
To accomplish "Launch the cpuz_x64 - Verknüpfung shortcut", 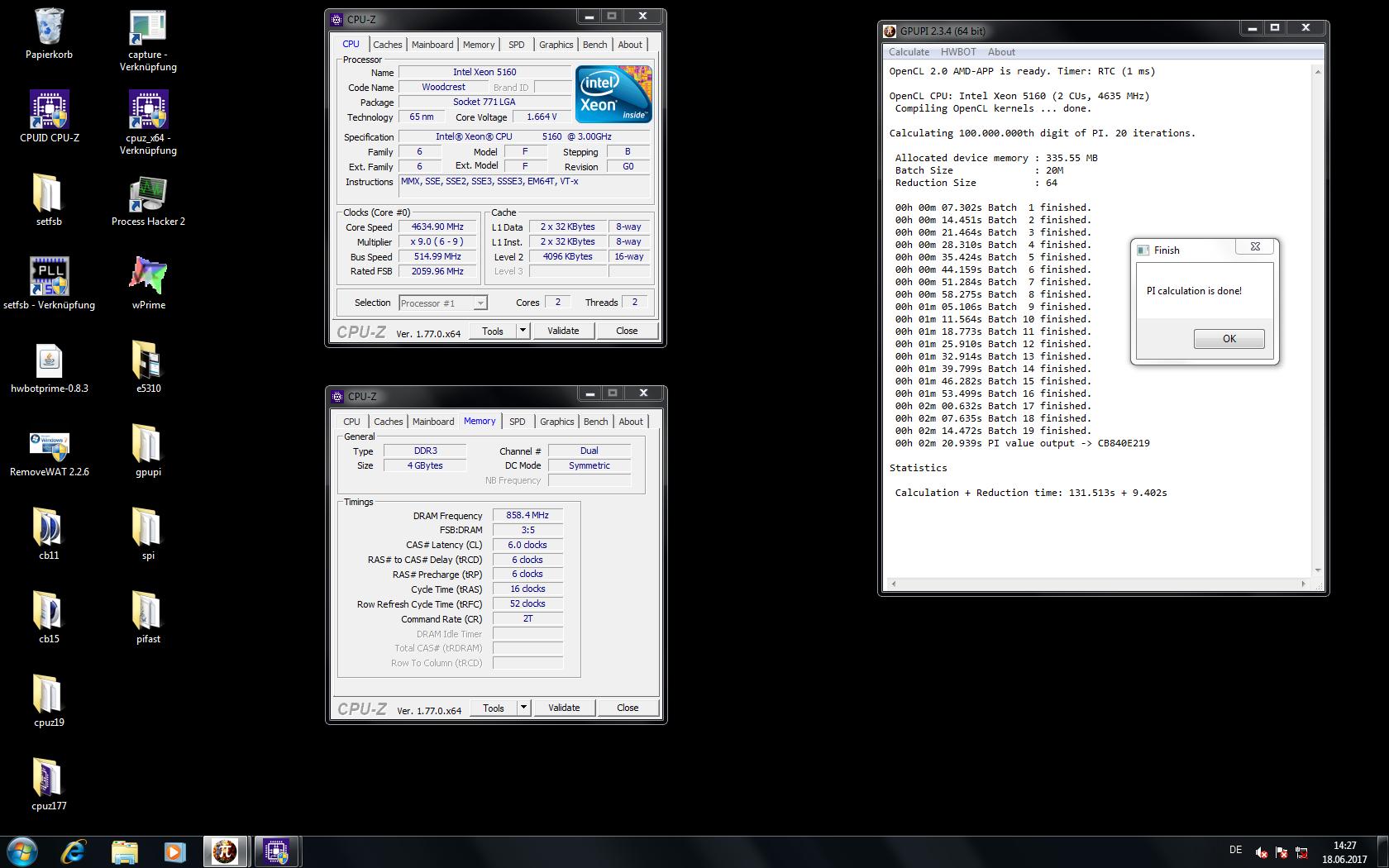I will click(148, 123).
